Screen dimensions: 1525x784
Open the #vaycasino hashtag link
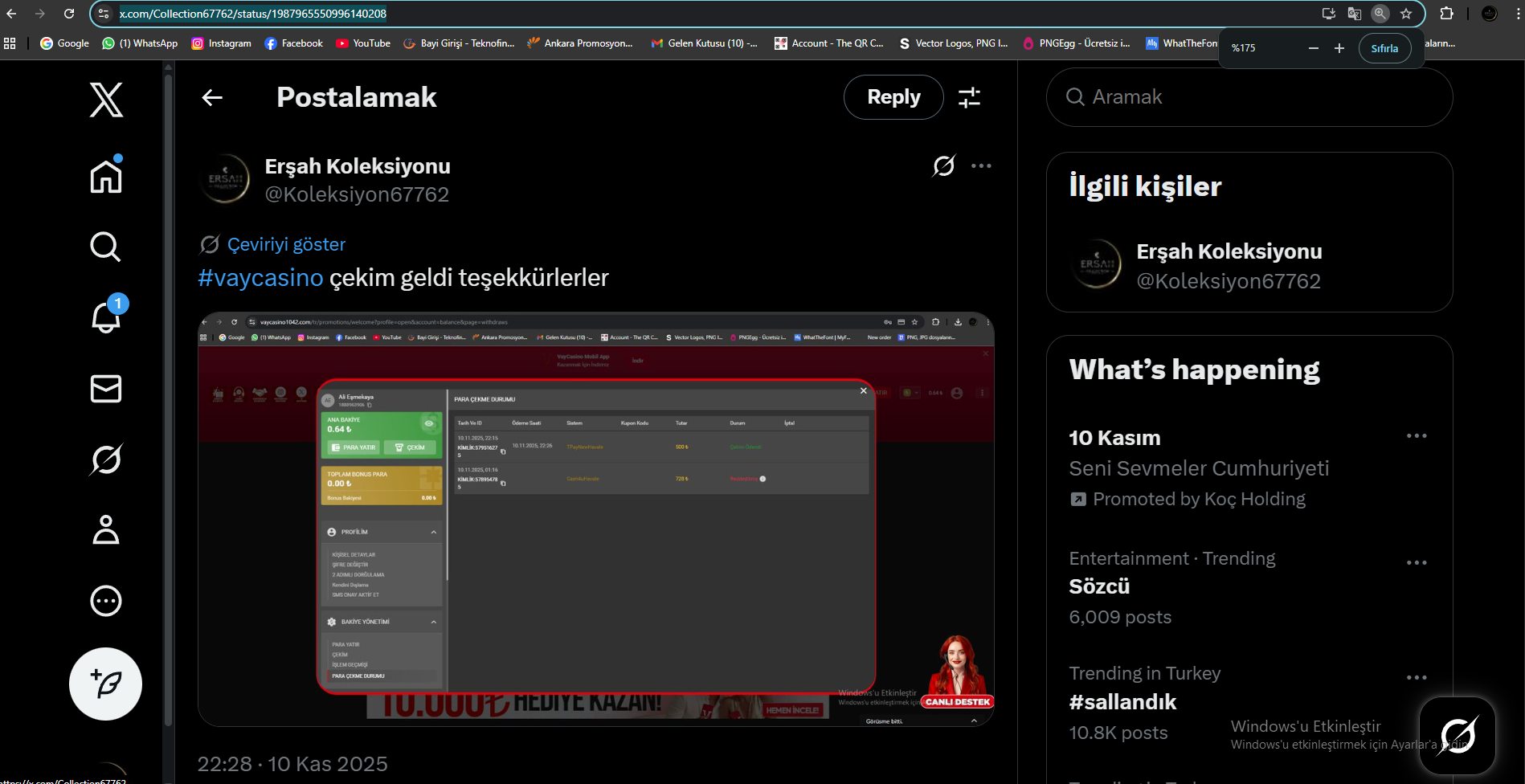click(260, 277)
